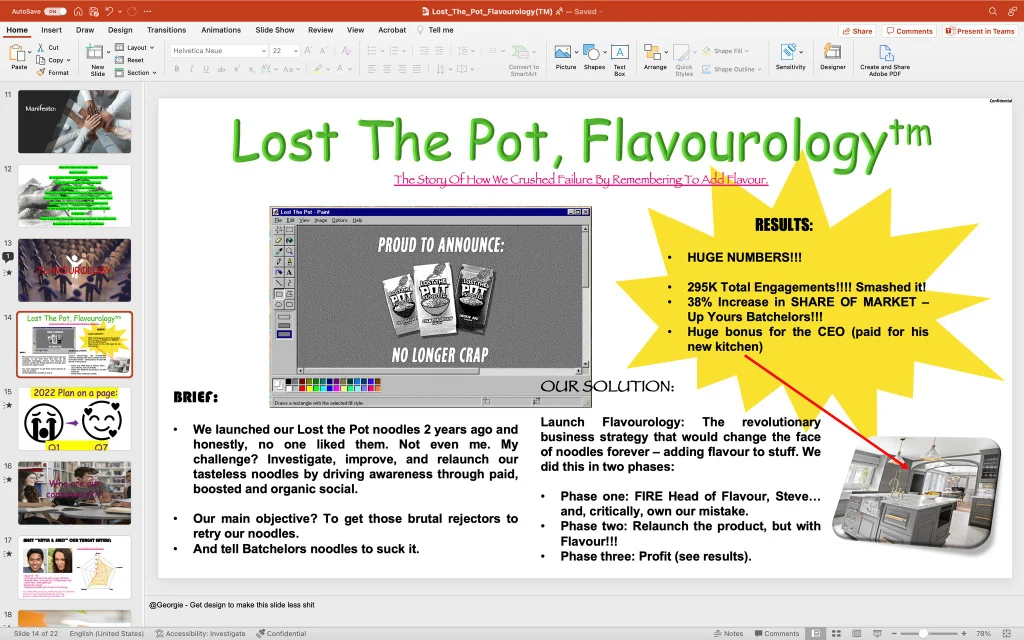Click Create and Share Adobe PDF
This screenshot has width=1024, height=640.
click(885, 58)
